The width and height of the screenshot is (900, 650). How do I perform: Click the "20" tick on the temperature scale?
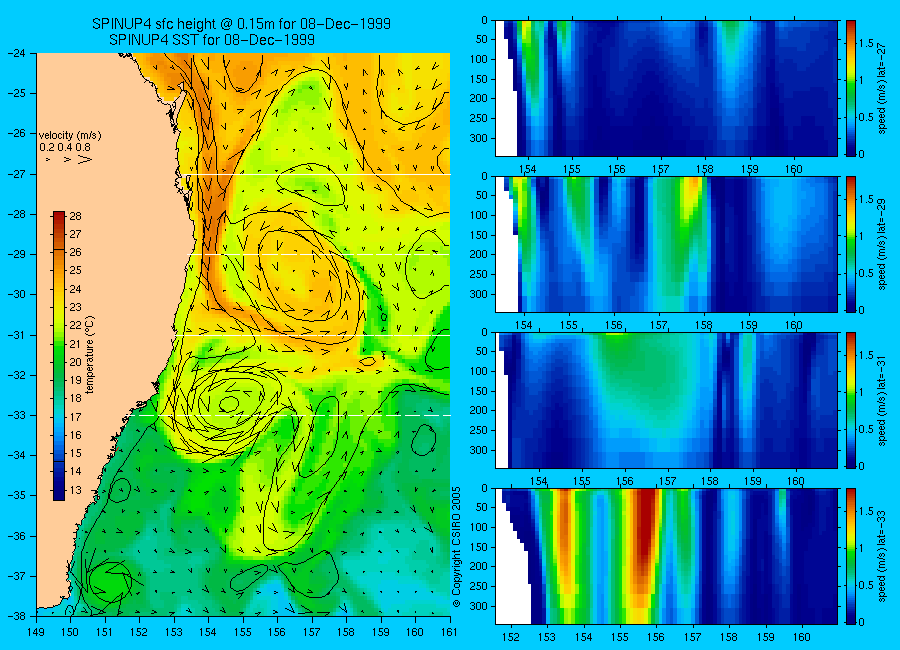(x=76, y=362)
